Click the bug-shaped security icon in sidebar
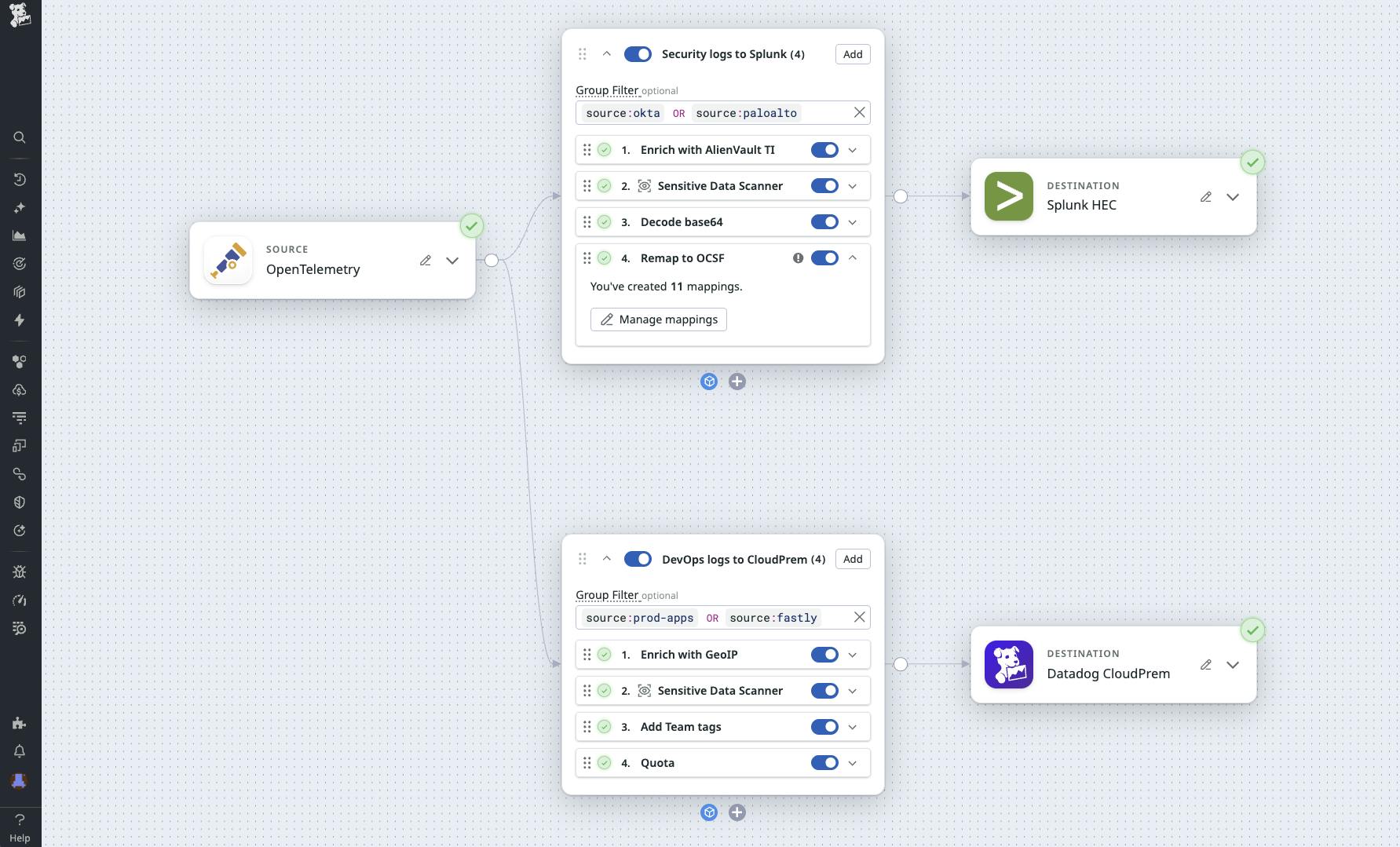The image size is (1400, 847). pyautogui.click(x=19, y=571)
